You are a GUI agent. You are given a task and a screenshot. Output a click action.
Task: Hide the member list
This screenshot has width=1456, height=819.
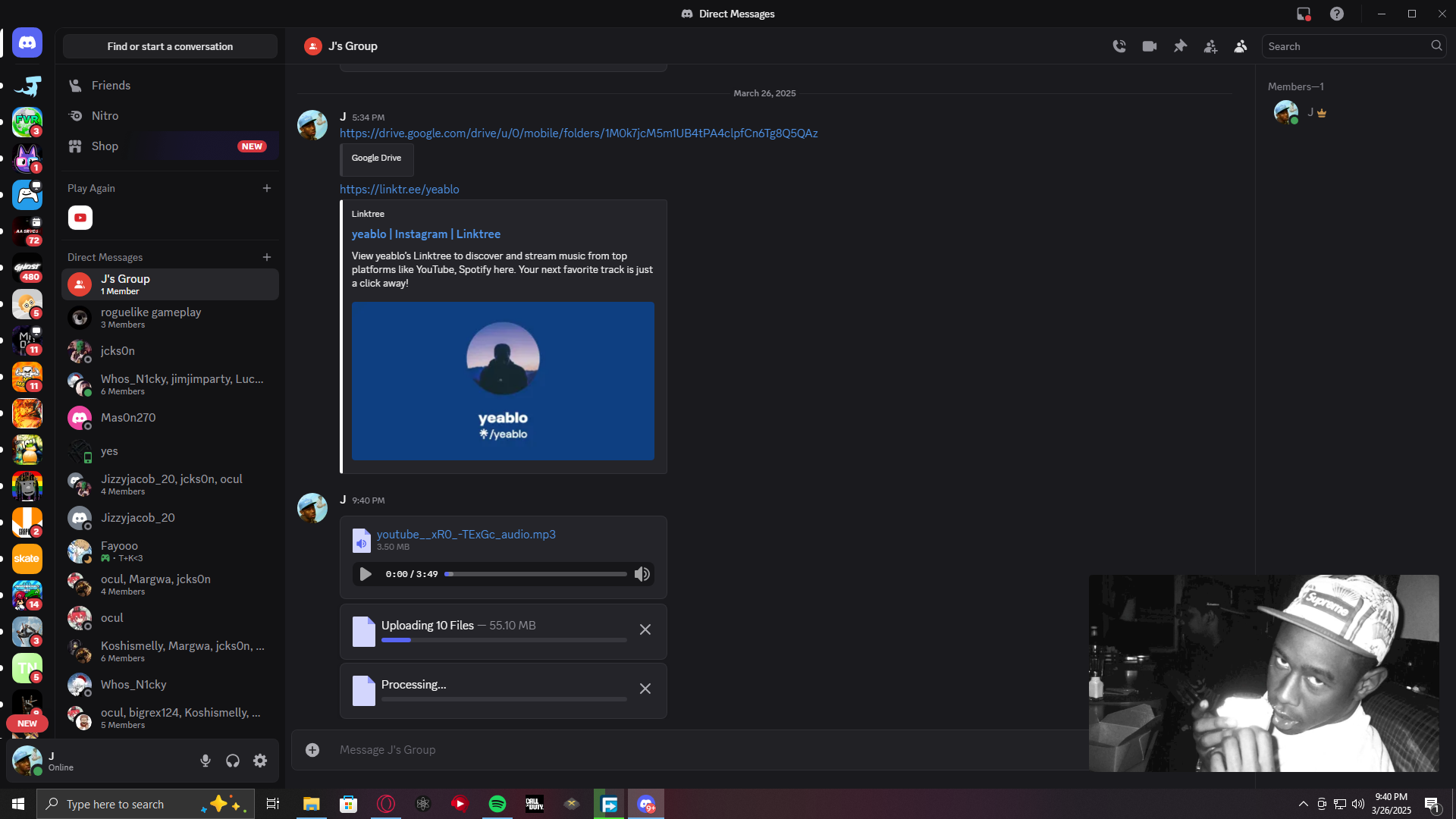pyautogui.click(x=1241, y=46)
